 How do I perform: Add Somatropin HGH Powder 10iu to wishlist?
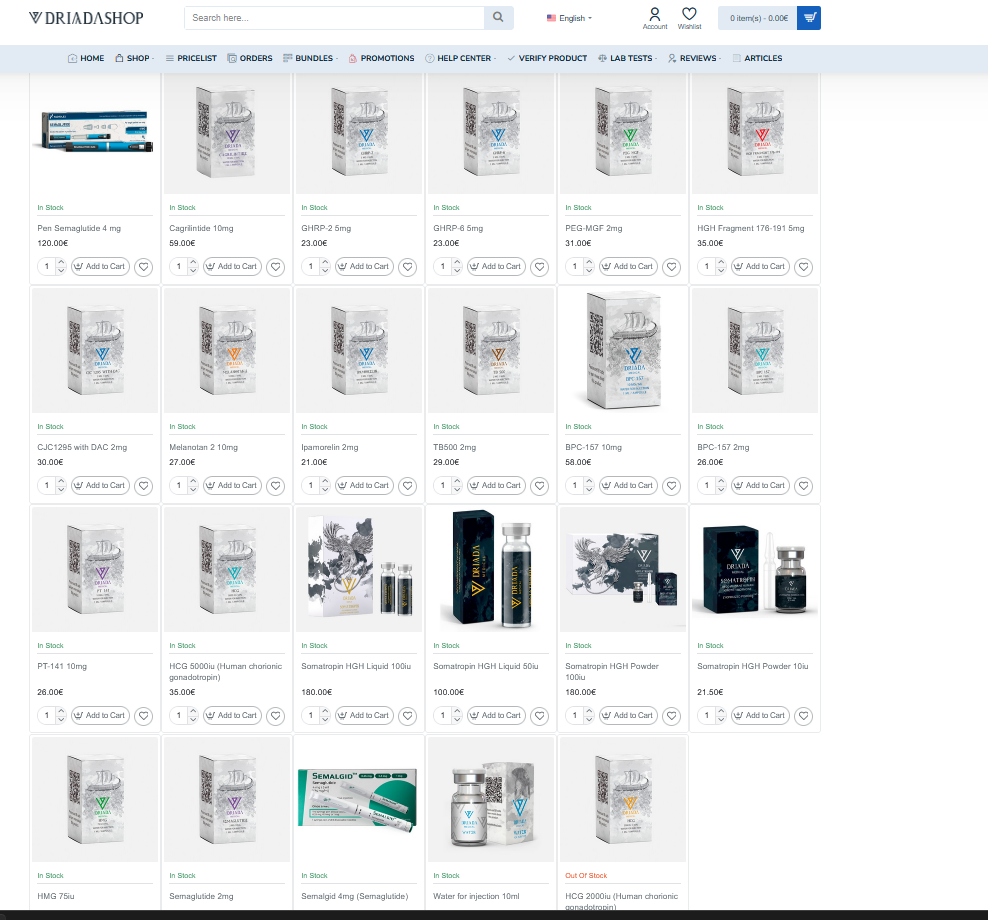(804, 716)
